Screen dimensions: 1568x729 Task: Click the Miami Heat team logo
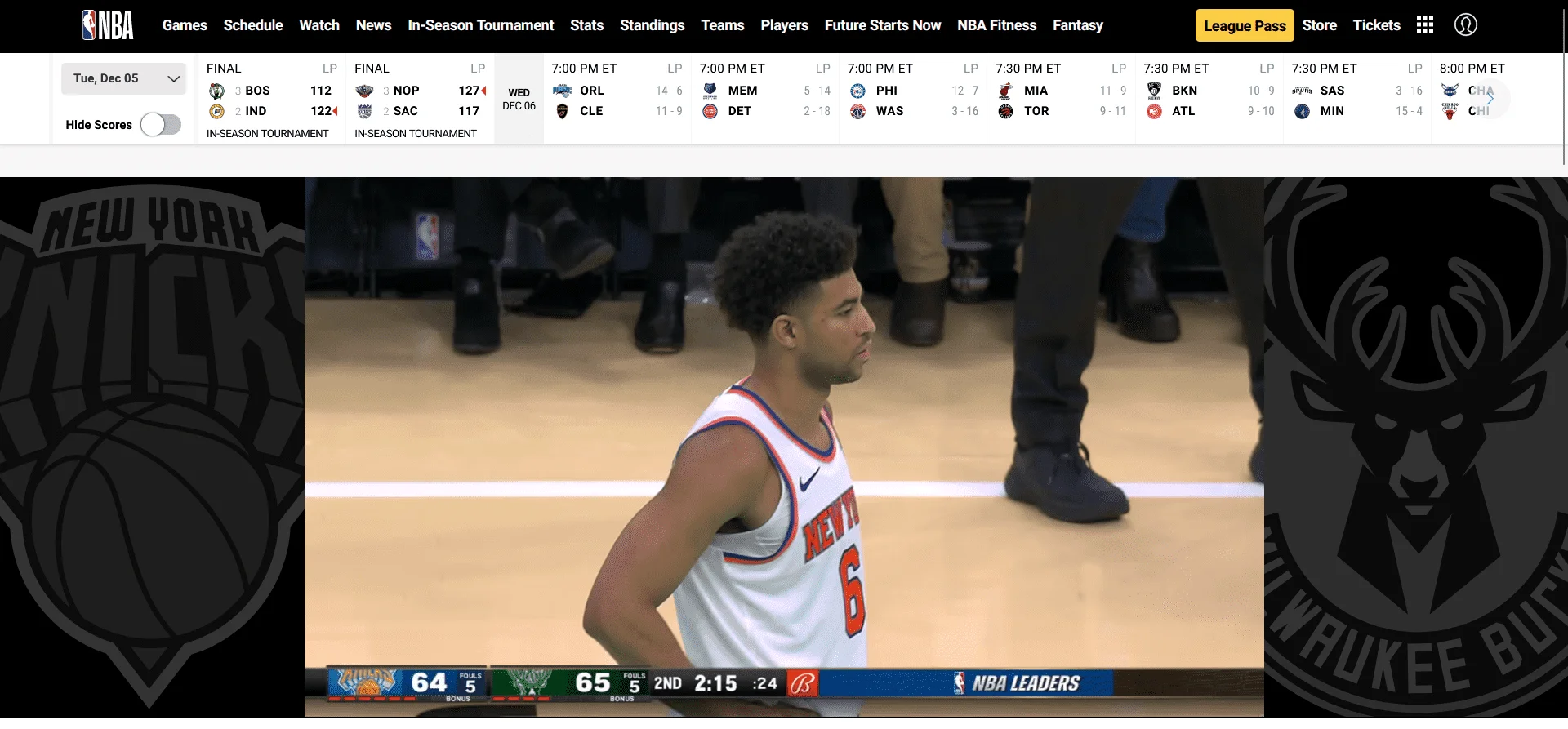[1005, 91]
